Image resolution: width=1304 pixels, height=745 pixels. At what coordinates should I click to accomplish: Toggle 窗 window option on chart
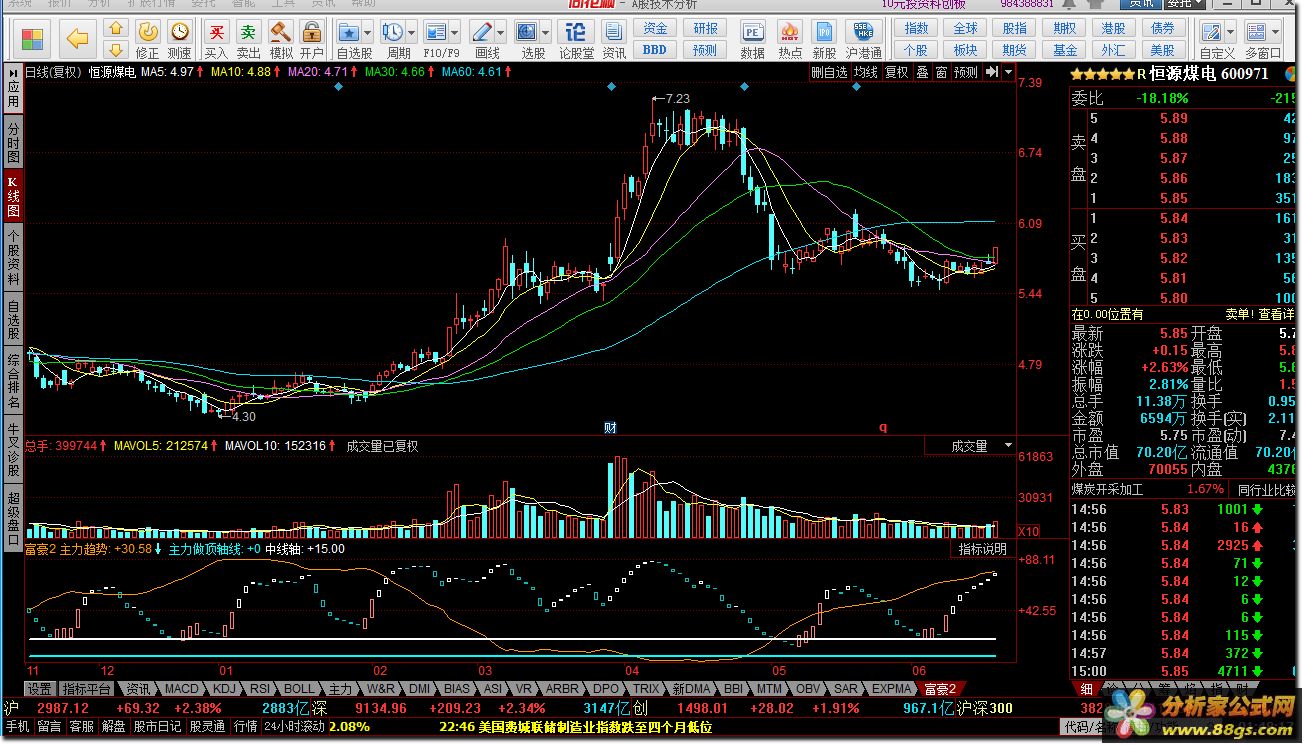[941, 72]
